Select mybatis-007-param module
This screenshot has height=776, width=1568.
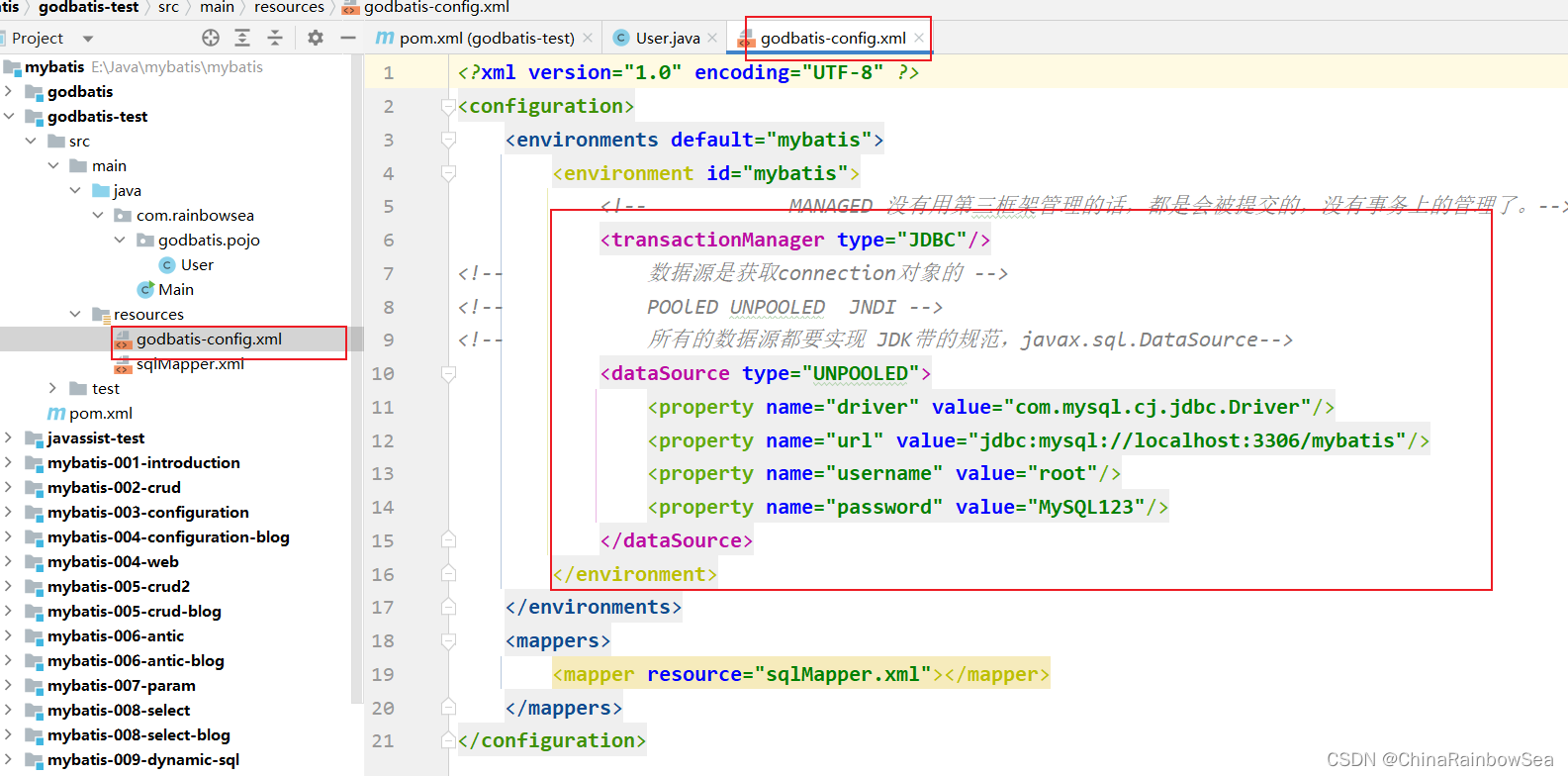click(x=122, y=685)
